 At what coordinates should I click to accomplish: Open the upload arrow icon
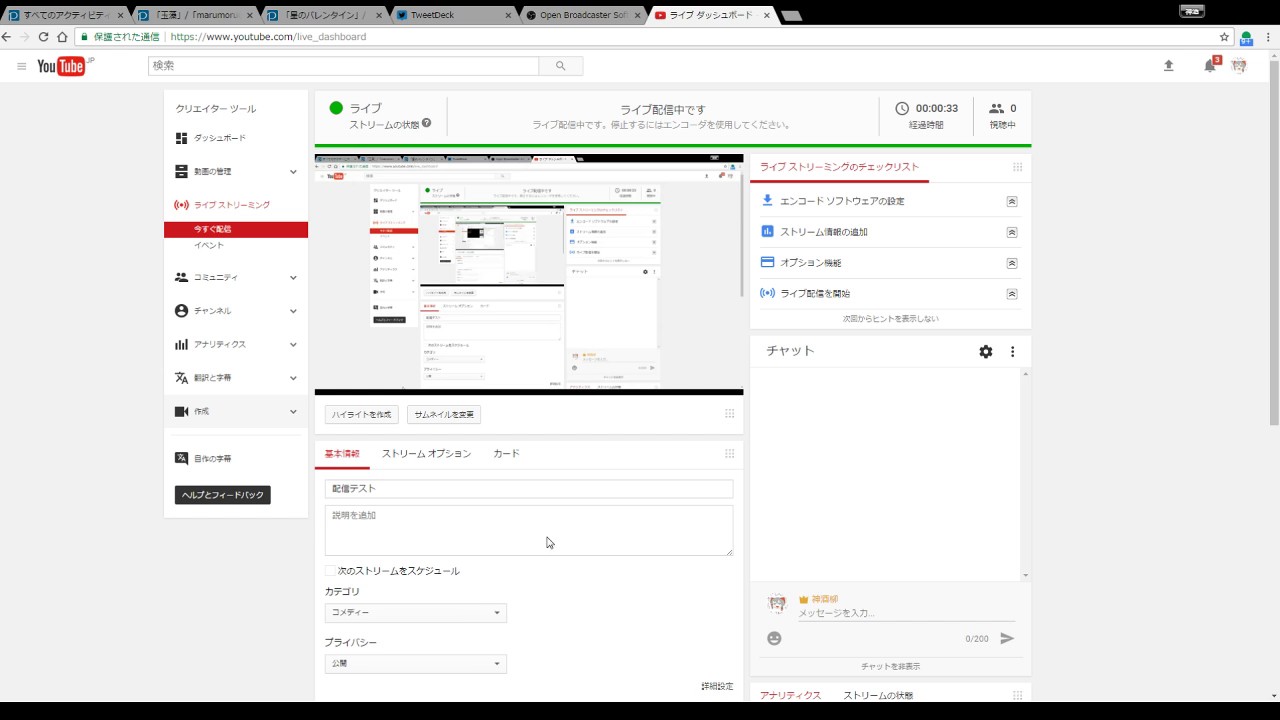coord(1168,66)
